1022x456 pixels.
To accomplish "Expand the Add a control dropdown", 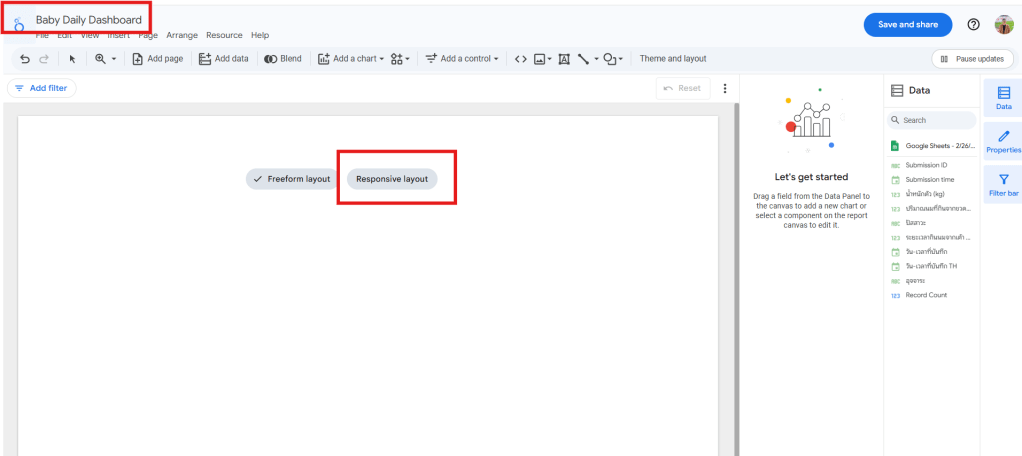I will pos(462,59).
